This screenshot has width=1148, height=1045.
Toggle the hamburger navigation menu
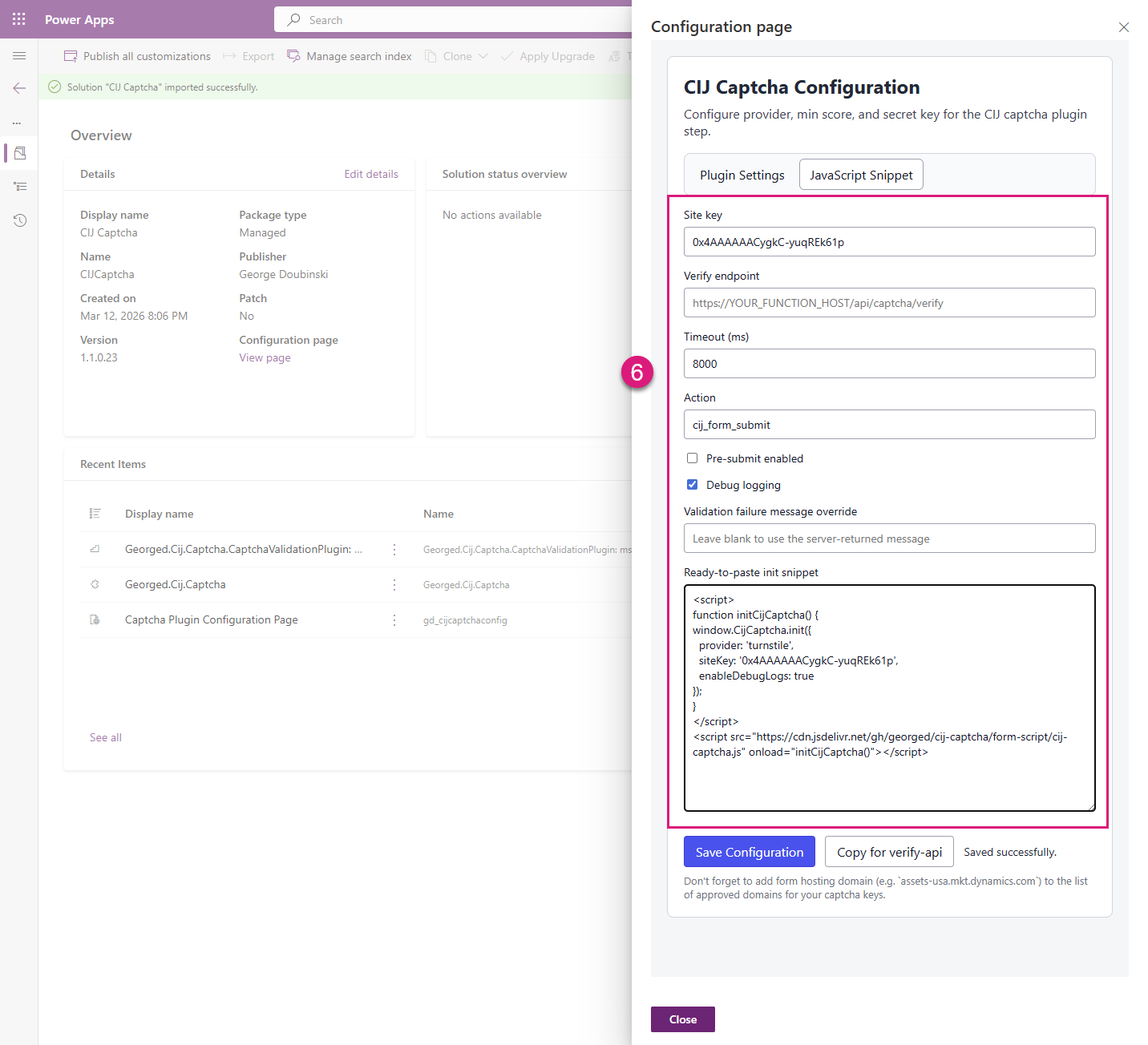(x=19, y=56)
